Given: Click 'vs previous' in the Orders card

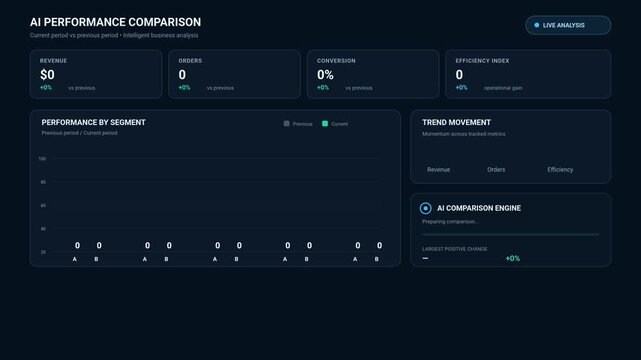Looking at the screenshot, I should pyautogui.click(x=220, y=88).
